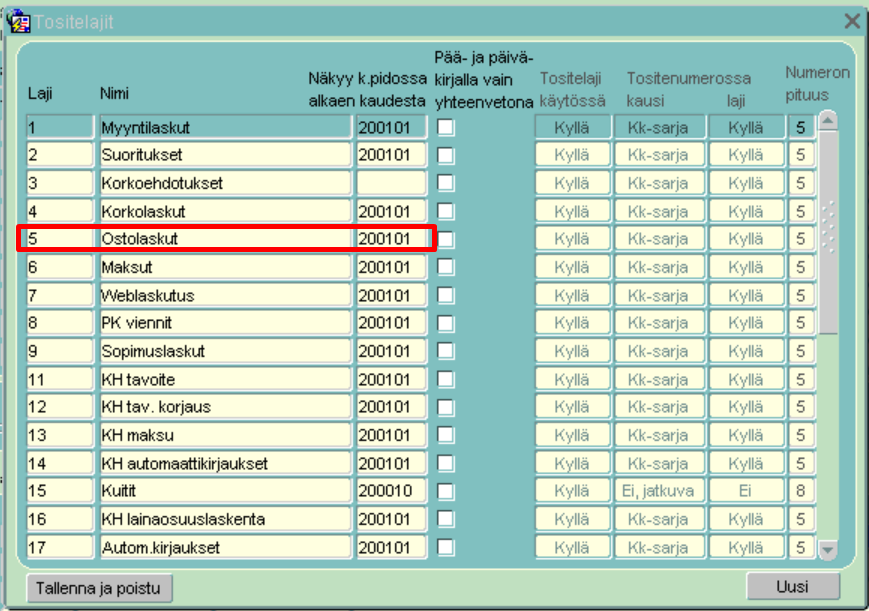869x611 pixels.
Task: Tick the checkbox in the Korkolaskut row
Action: coord(446,211)
